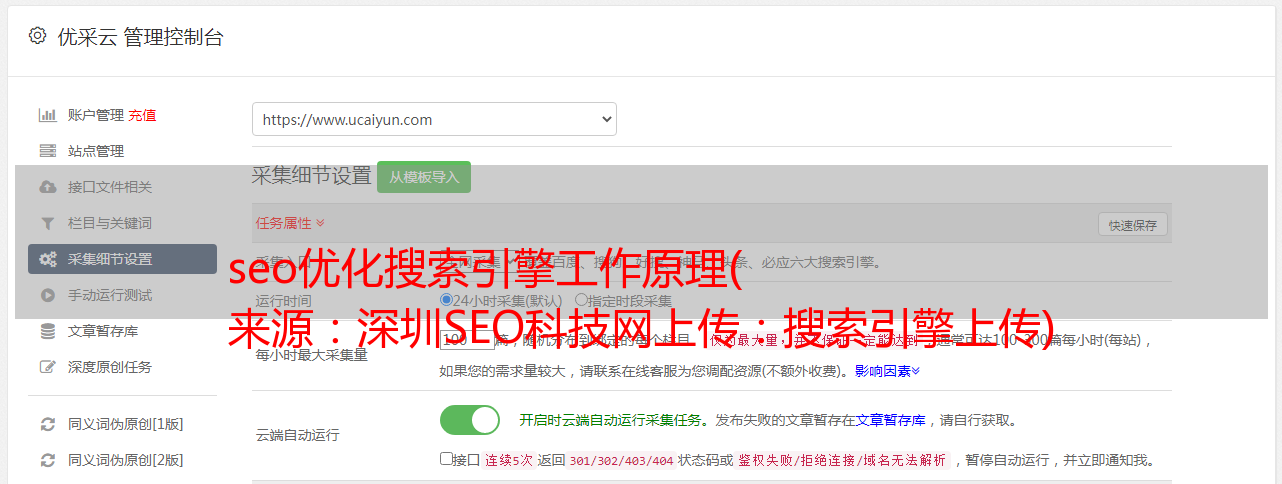This screenshot has width=1282, height=484.
Task: Open 同义词伪原创[2版] menu item
Action: pyautogui.click(x=125, y=460)
